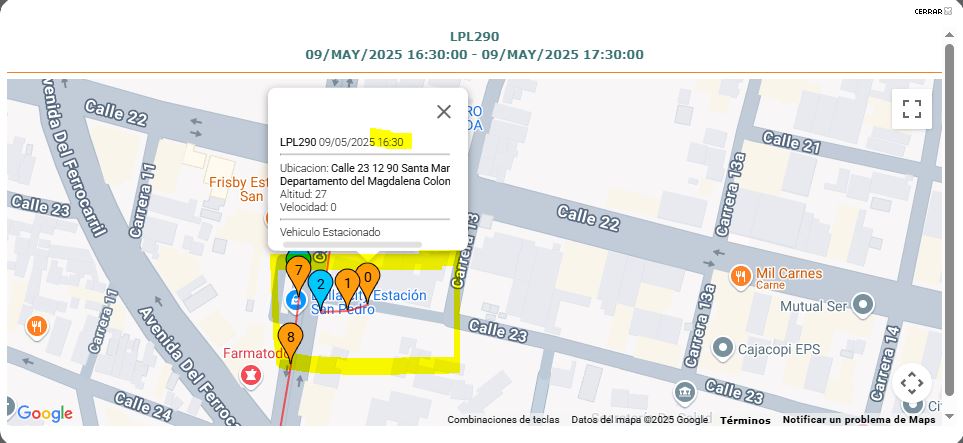Click orange marker number 0
The image size is (963, 443).
pos(367,278)
